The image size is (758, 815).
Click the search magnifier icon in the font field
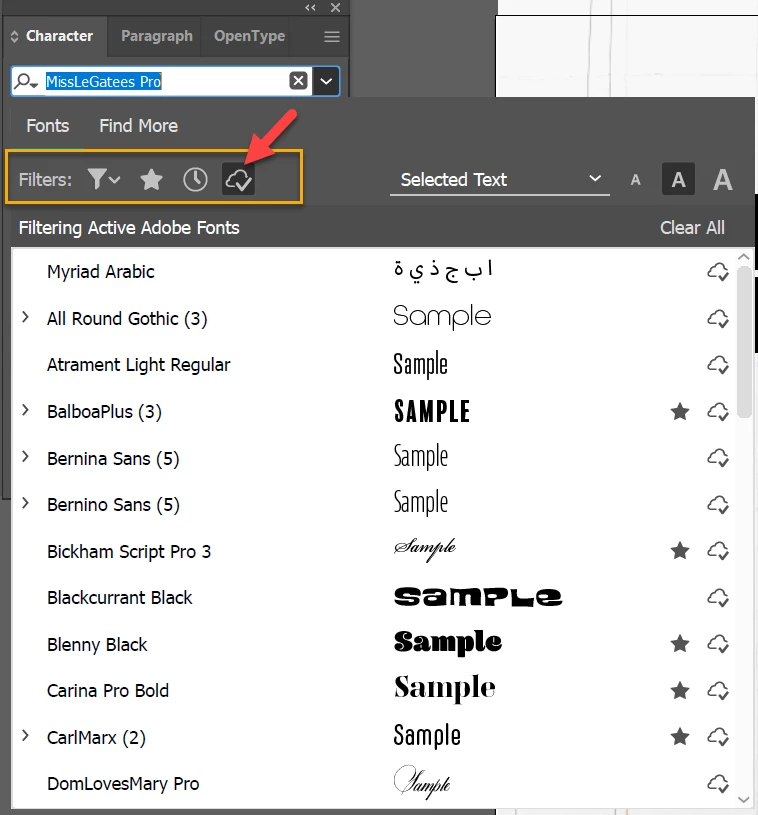(x=26, y=82)
